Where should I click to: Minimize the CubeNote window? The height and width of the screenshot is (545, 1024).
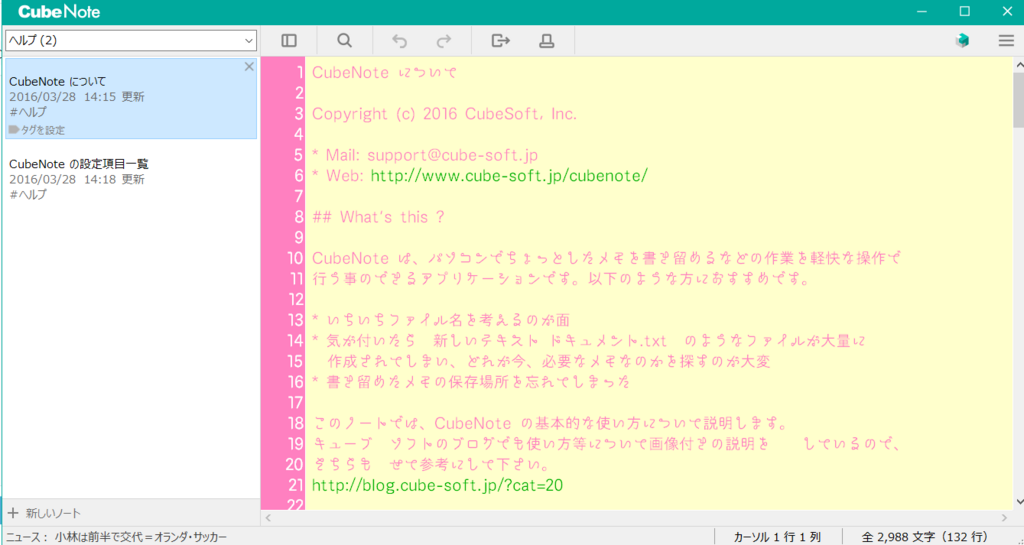tap(921, 12)
